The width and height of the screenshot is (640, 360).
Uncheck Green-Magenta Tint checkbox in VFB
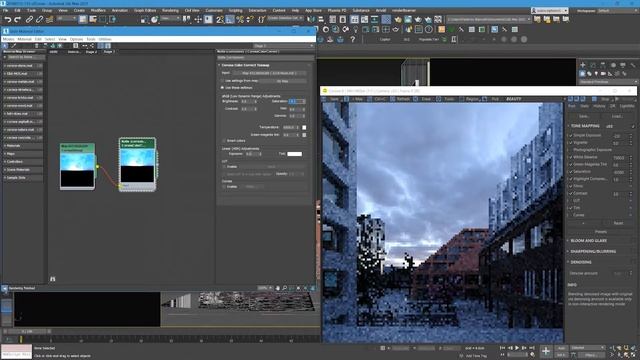pos(571,164)
